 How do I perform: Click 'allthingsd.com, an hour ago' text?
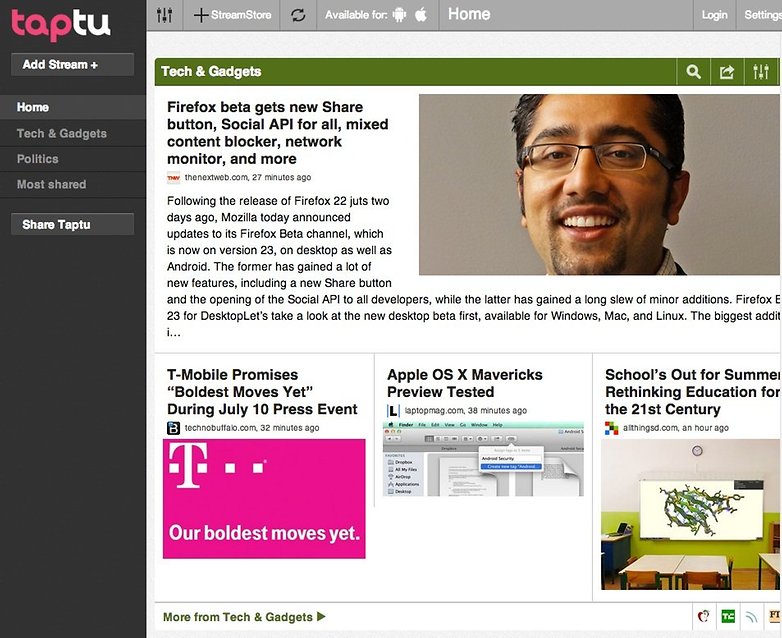click(x=676, y=428)
